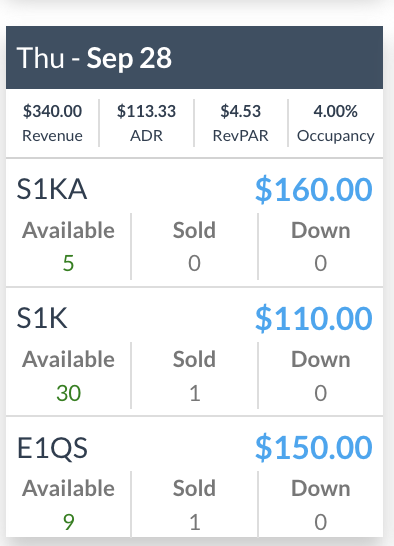The width and height of the screenshot is (394, 546).
Task: Click the Thu - Sep 28 date header
Action: (94, 58)
